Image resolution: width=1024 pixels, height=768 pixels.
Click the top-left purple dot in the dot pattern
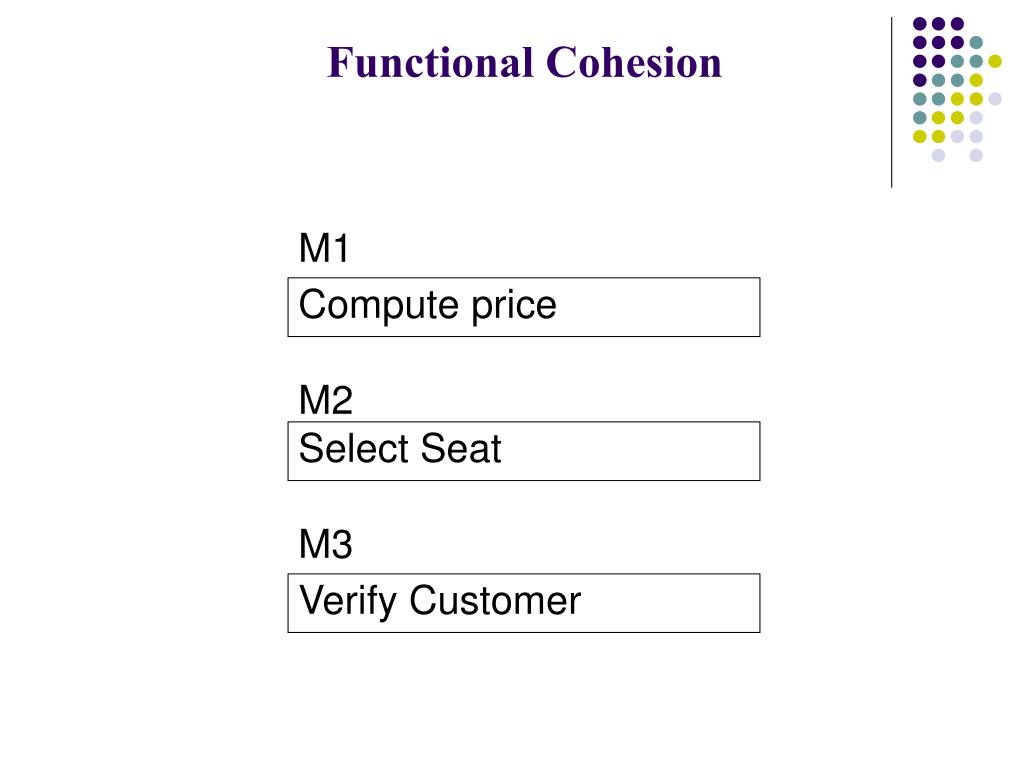pyautogui.click(x=920, y=24)
